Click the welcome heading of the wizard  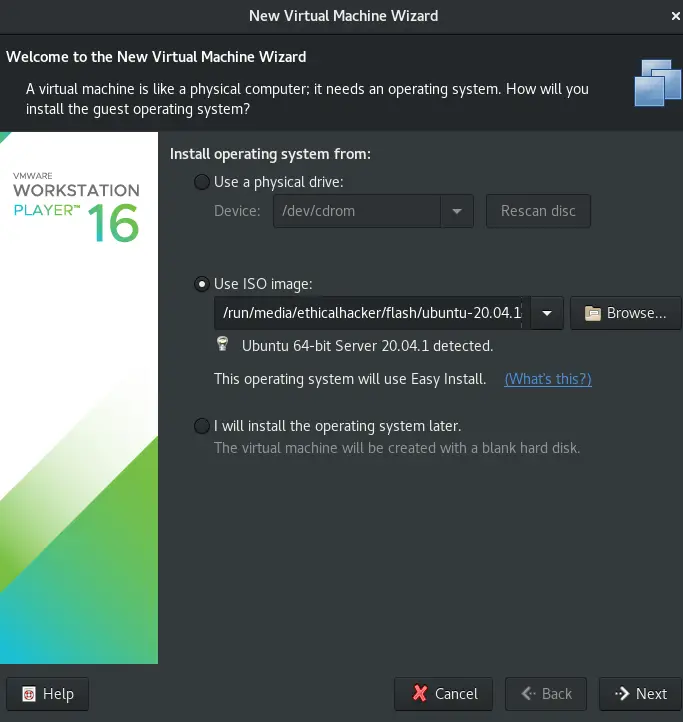pyautogui.click(x=156, y=57)
